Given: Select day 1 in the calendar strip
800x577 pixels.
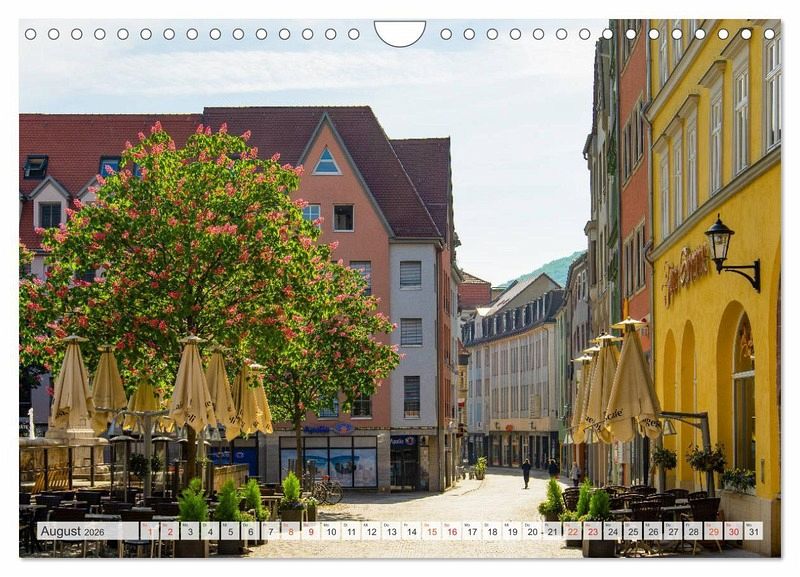Looking at the screenshot, I should click(x=149, y=531).
